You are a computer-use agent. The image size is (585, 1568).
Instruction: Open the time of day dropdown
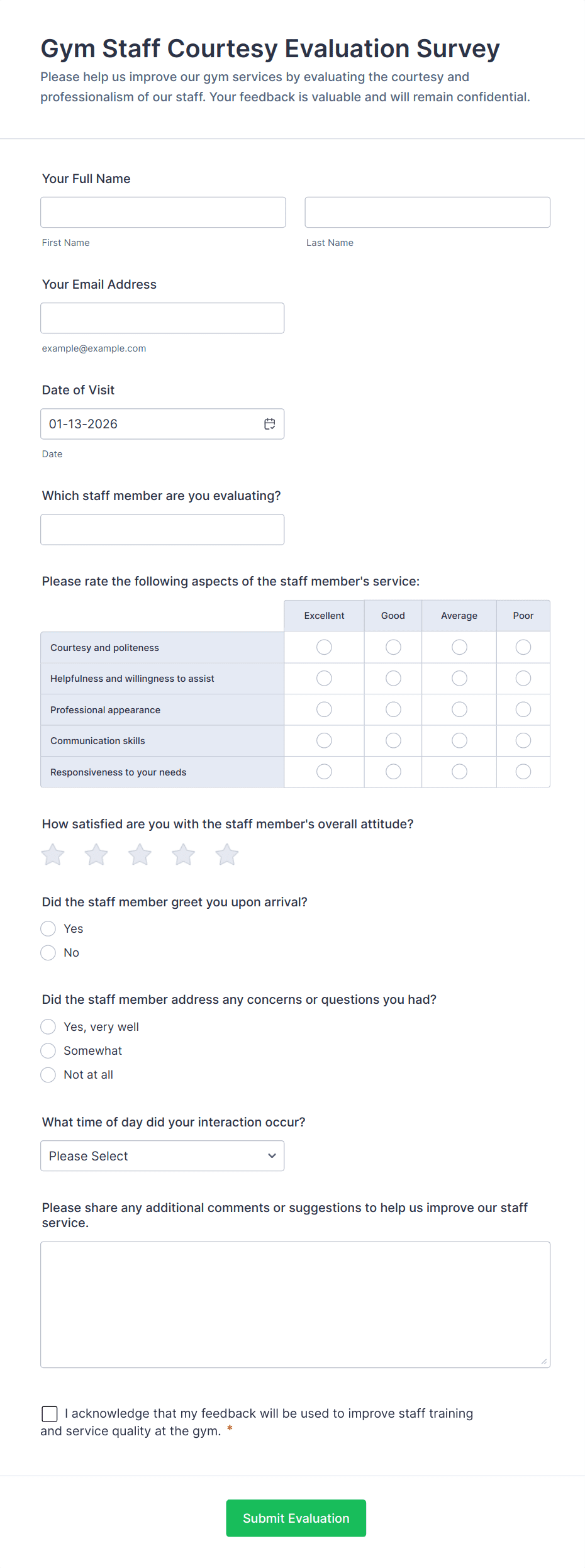point(162,1155)
